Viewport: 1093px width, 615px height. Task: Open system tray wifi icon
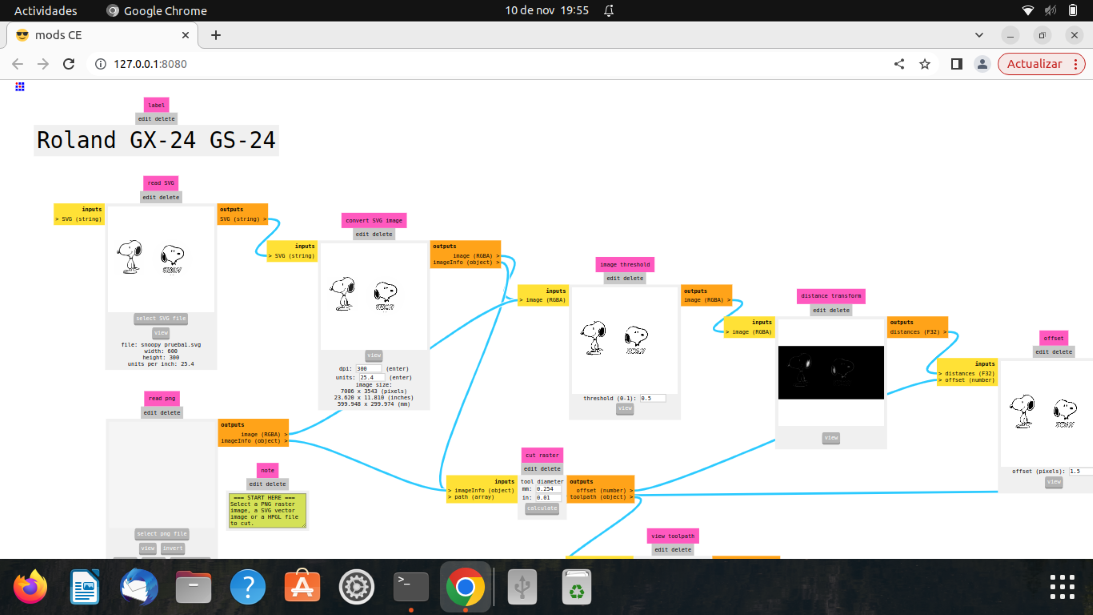pyautogui.click(x=1027, y=10)
